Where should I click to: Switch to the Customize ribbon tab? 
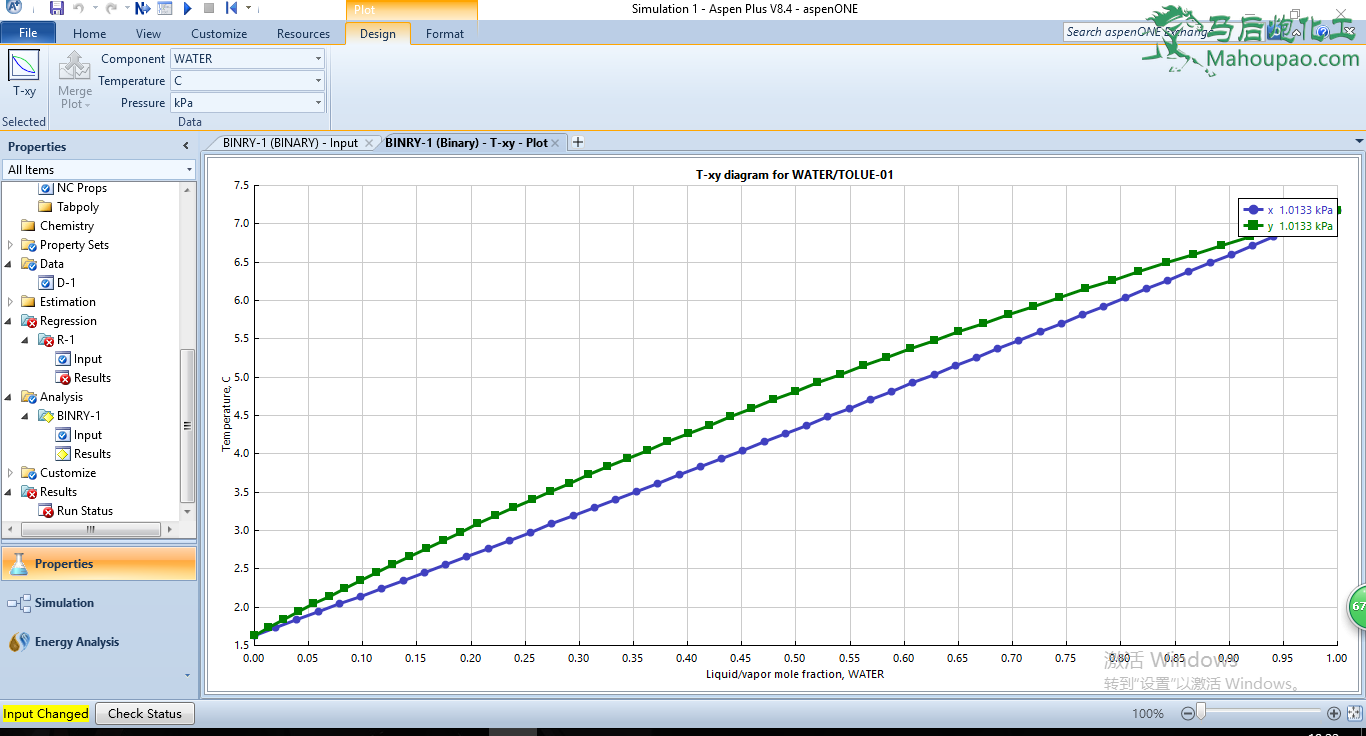click(x=219, y=33)
